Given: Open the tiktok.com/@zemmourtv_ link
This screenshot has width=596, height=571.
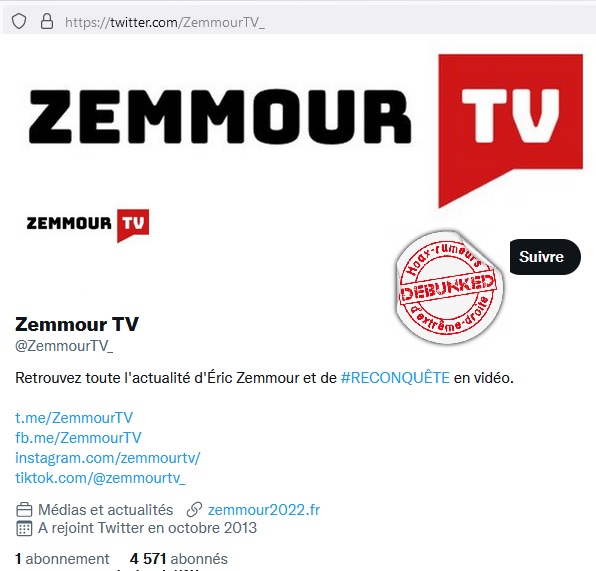Looking at the screenshot, I should 100,478.
